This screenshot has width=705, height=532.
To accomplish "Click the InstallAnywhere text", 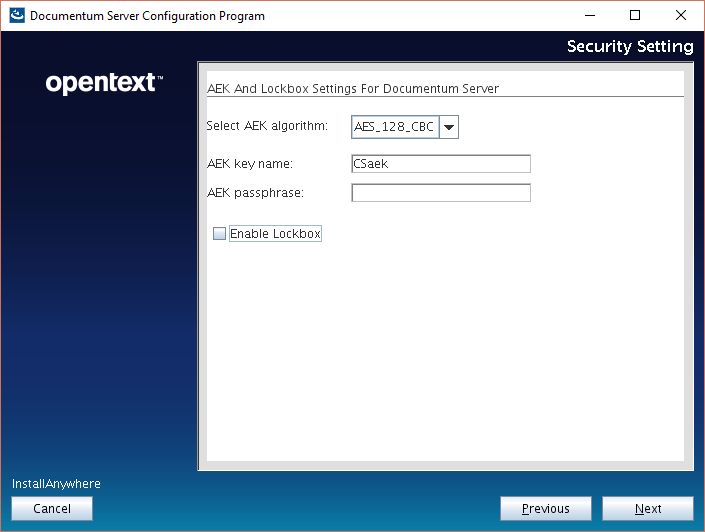I will click(x=56, y=484).
